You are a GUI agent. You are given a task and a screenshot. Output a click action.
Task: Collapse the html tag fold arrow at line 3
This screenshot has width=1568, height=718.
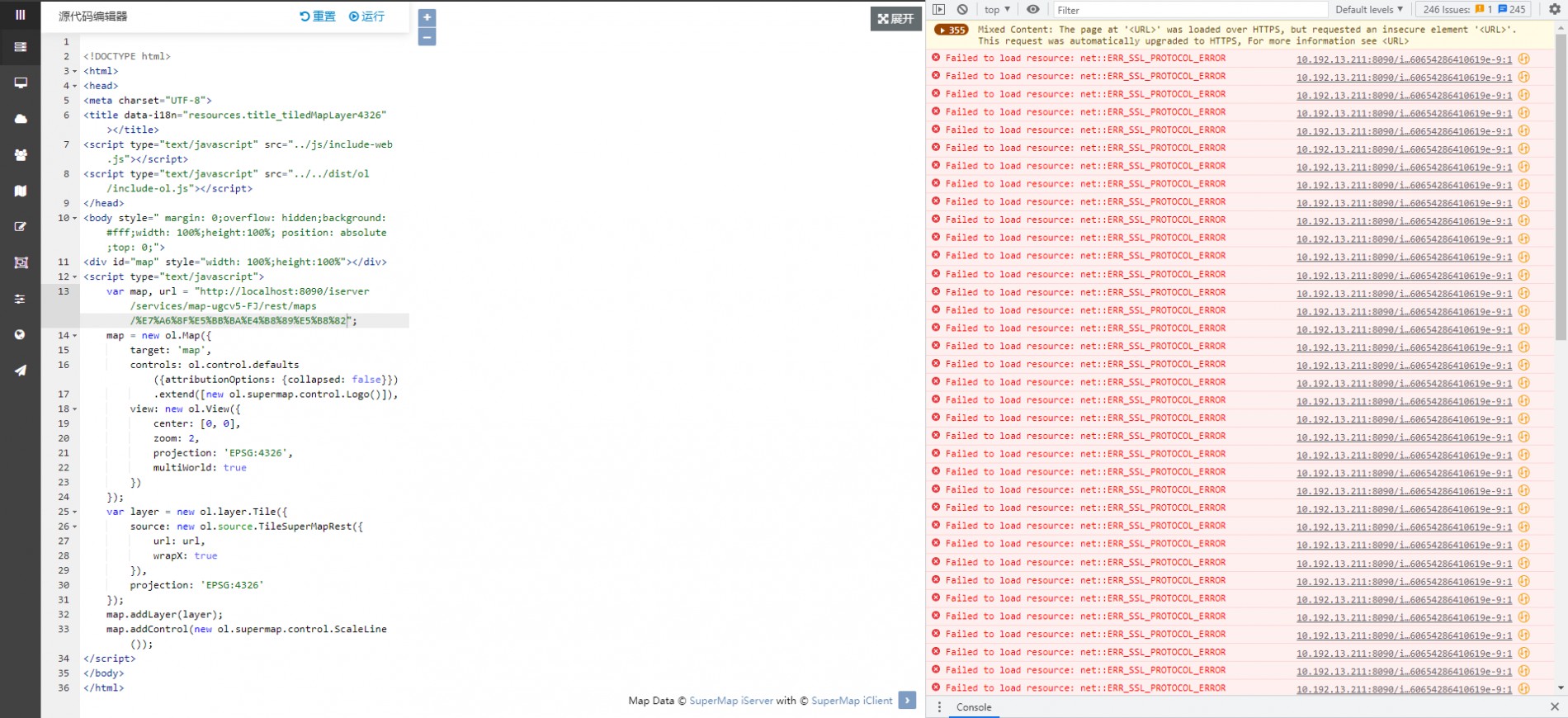[75, 72]
